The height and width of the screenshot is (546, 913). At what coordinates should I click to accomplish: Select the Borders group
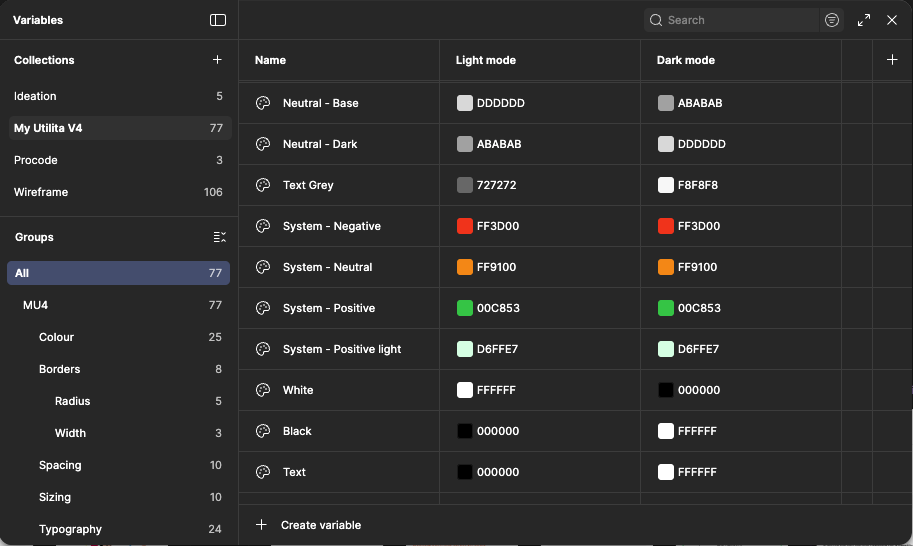click(118, 369)
